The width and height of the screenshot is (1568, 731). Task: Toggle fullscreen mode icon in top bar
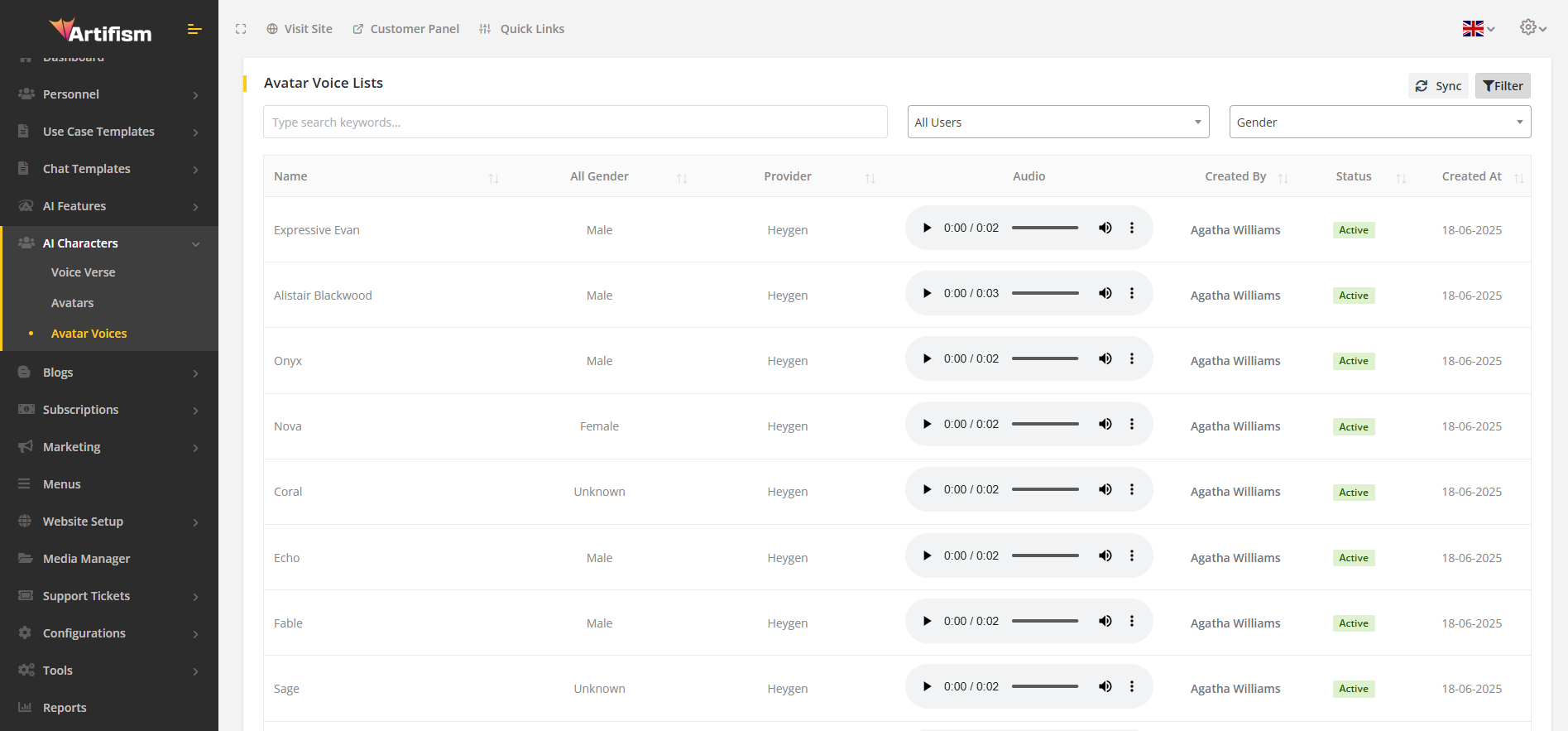coord(241,29)
